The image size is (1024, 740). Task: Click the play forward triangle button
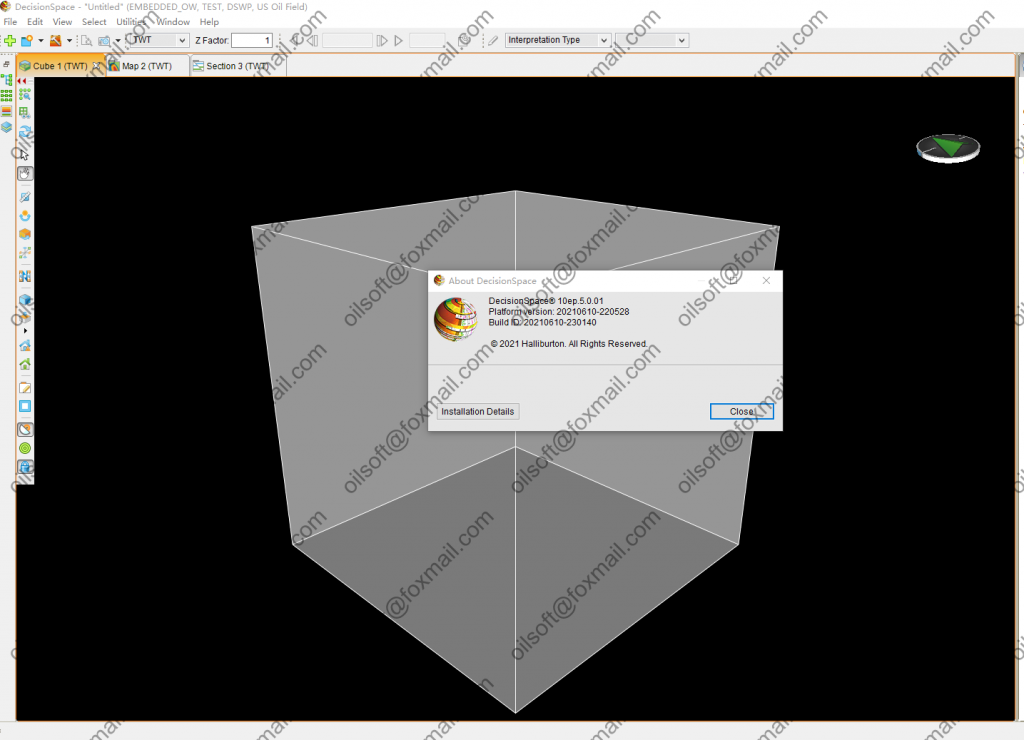[x=398, y=40]
